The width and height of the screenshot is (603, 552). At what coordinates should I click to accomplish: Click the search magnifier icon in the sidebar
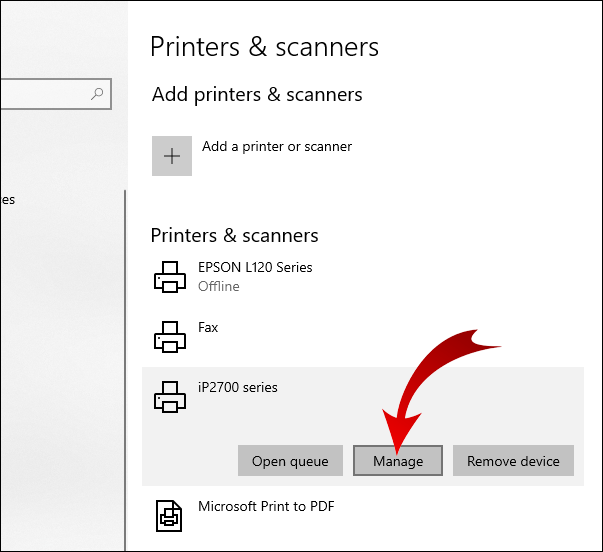pyautogui.click(x=97, y=93)
